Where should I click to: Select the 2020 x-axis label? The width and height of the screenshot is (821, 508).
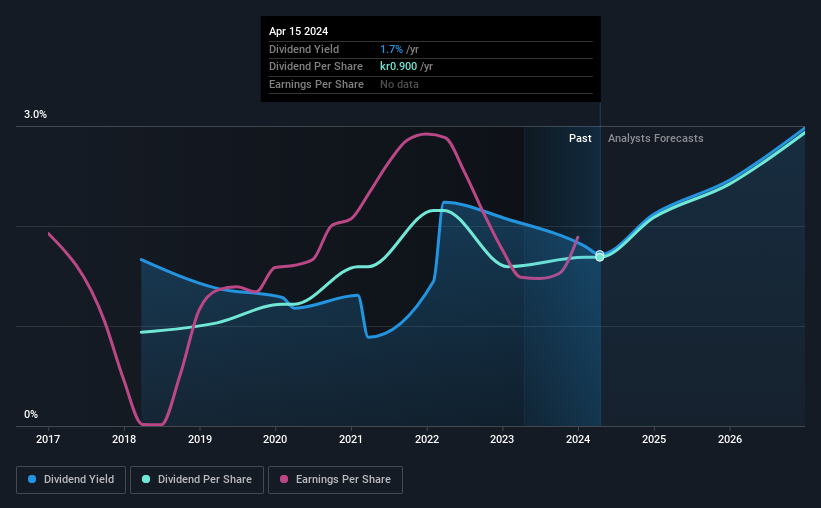(275, 439)
